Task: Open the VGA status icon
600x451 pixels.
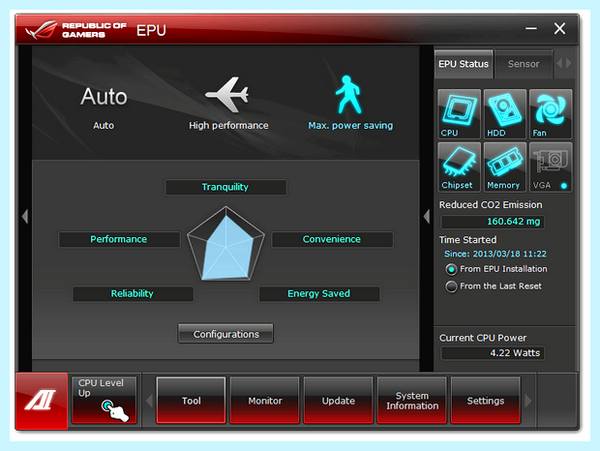Action: (550, 167)
